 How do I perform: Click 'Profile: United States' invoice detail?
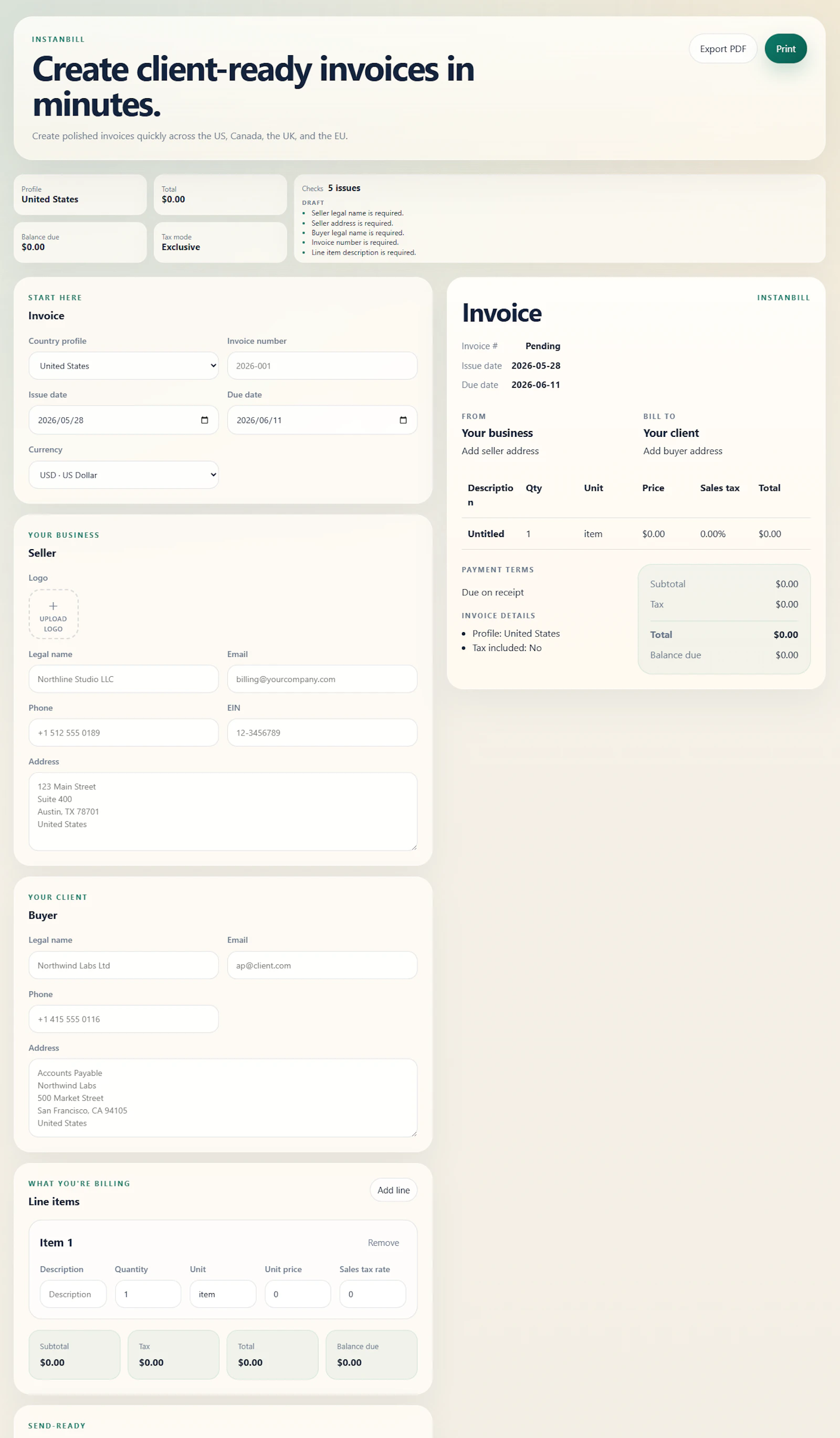click(516, 633)
